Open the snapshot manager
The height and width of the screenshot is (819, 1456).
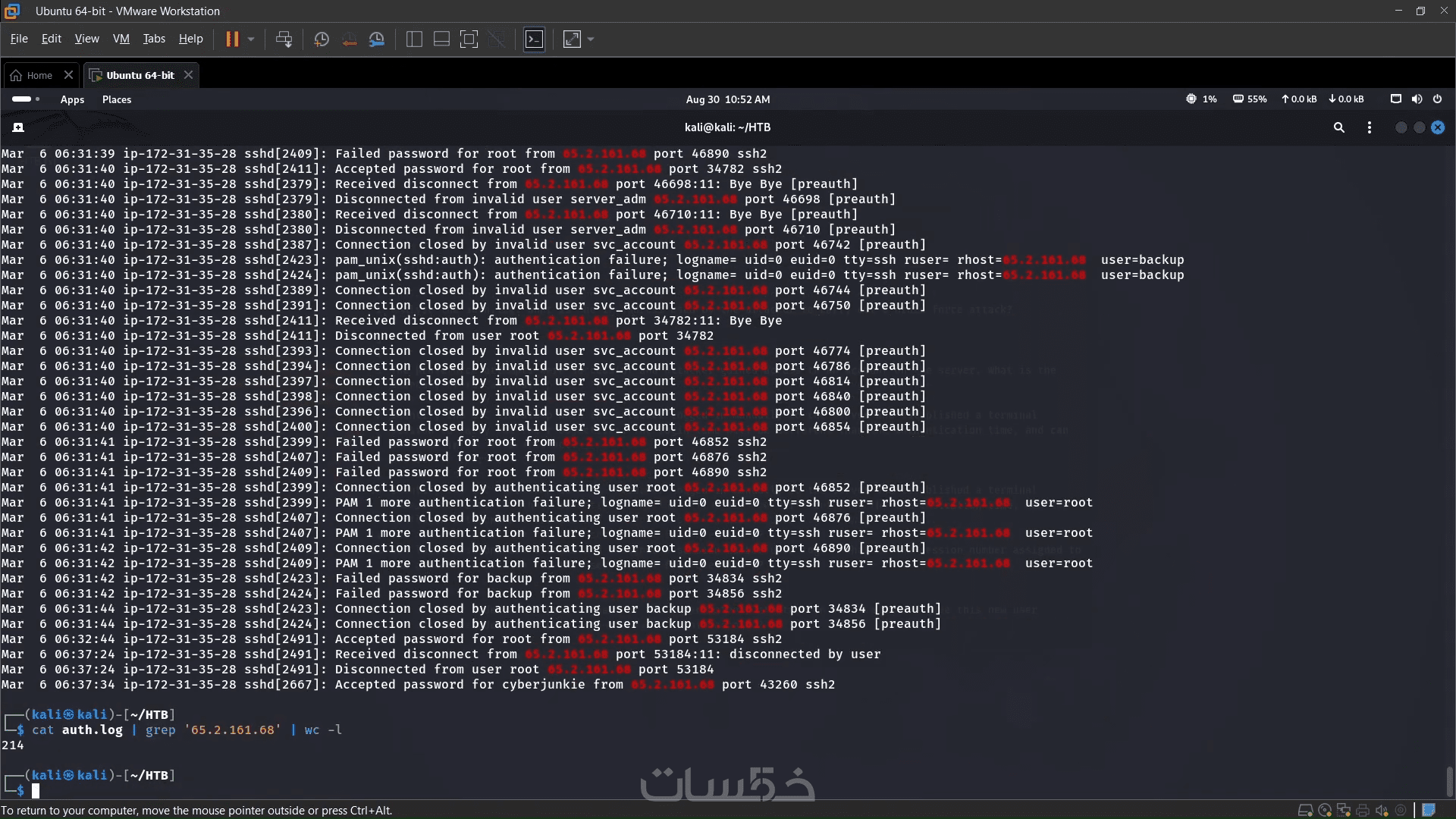377,39
